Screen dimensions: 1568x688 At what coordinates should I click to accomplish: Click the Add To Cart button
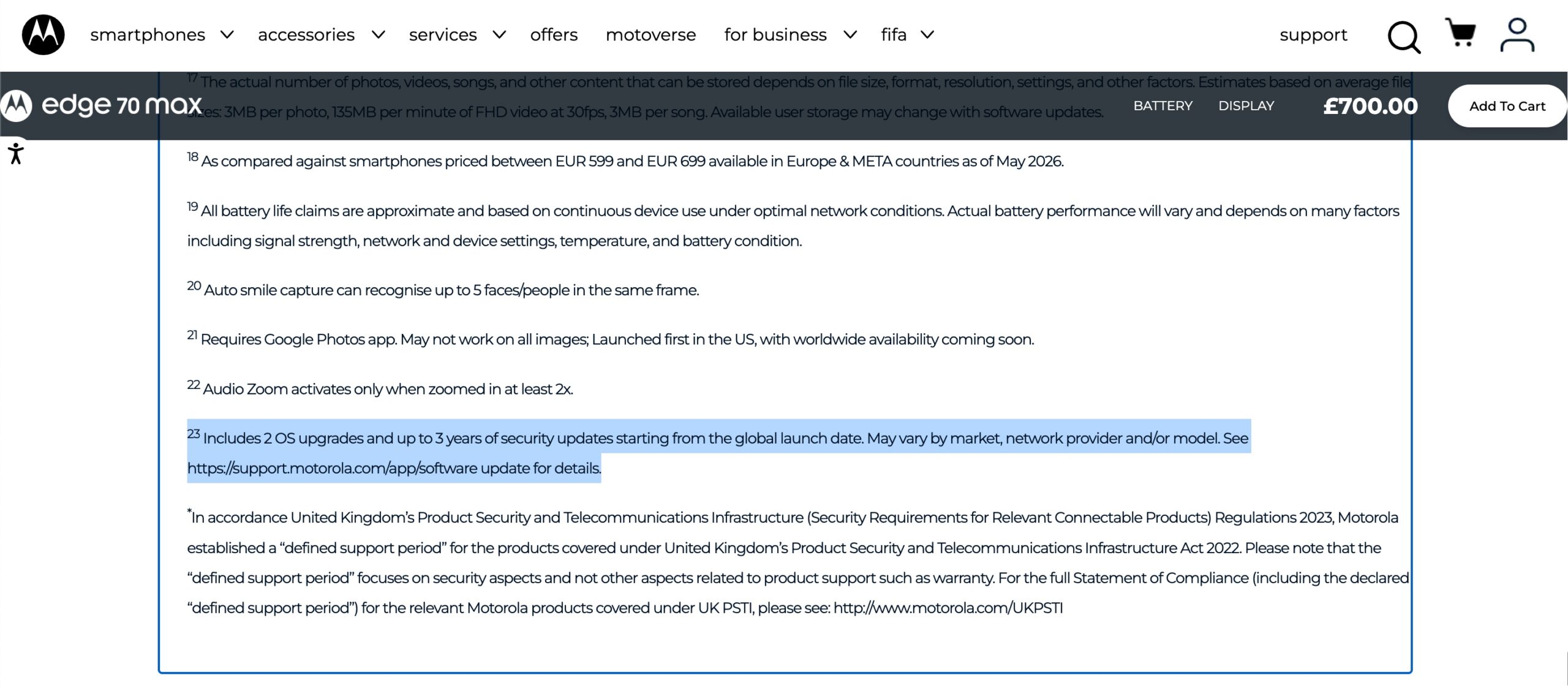pyautogui.click(x=1507, y=106)
